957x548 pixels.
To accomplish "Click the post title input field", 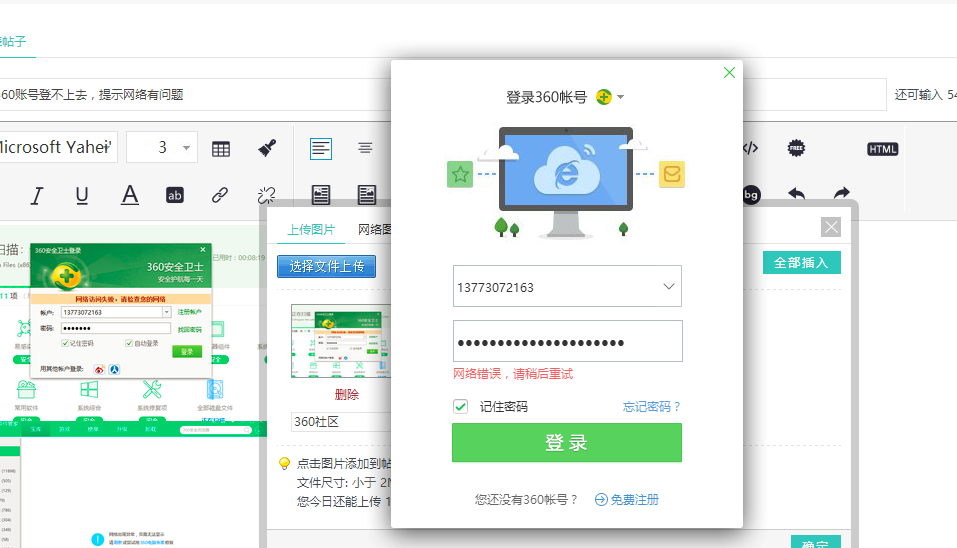I will (x=195, y=95).
